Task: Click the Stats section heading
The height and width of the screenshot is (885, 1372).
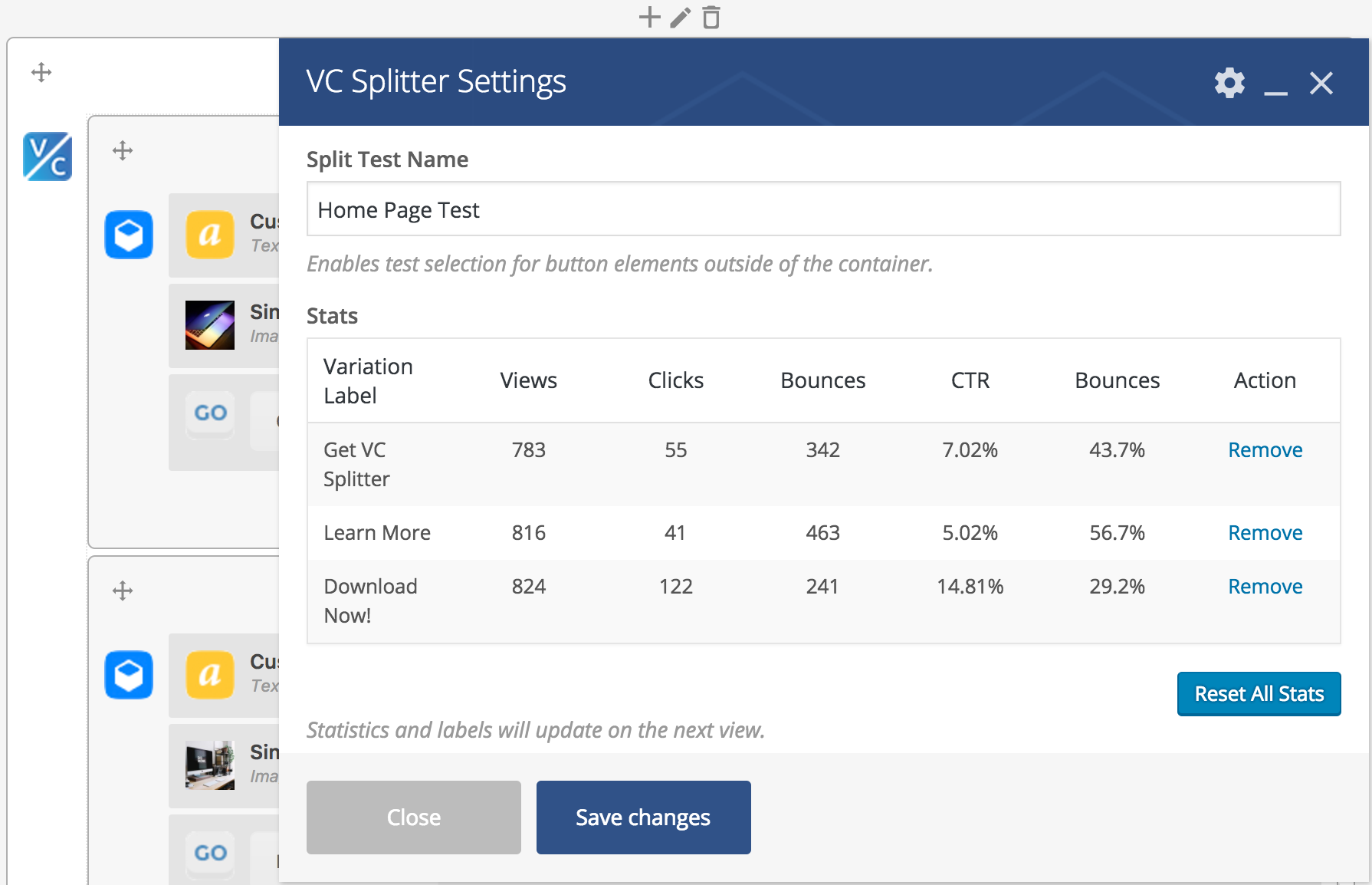Action: (333, 316)
